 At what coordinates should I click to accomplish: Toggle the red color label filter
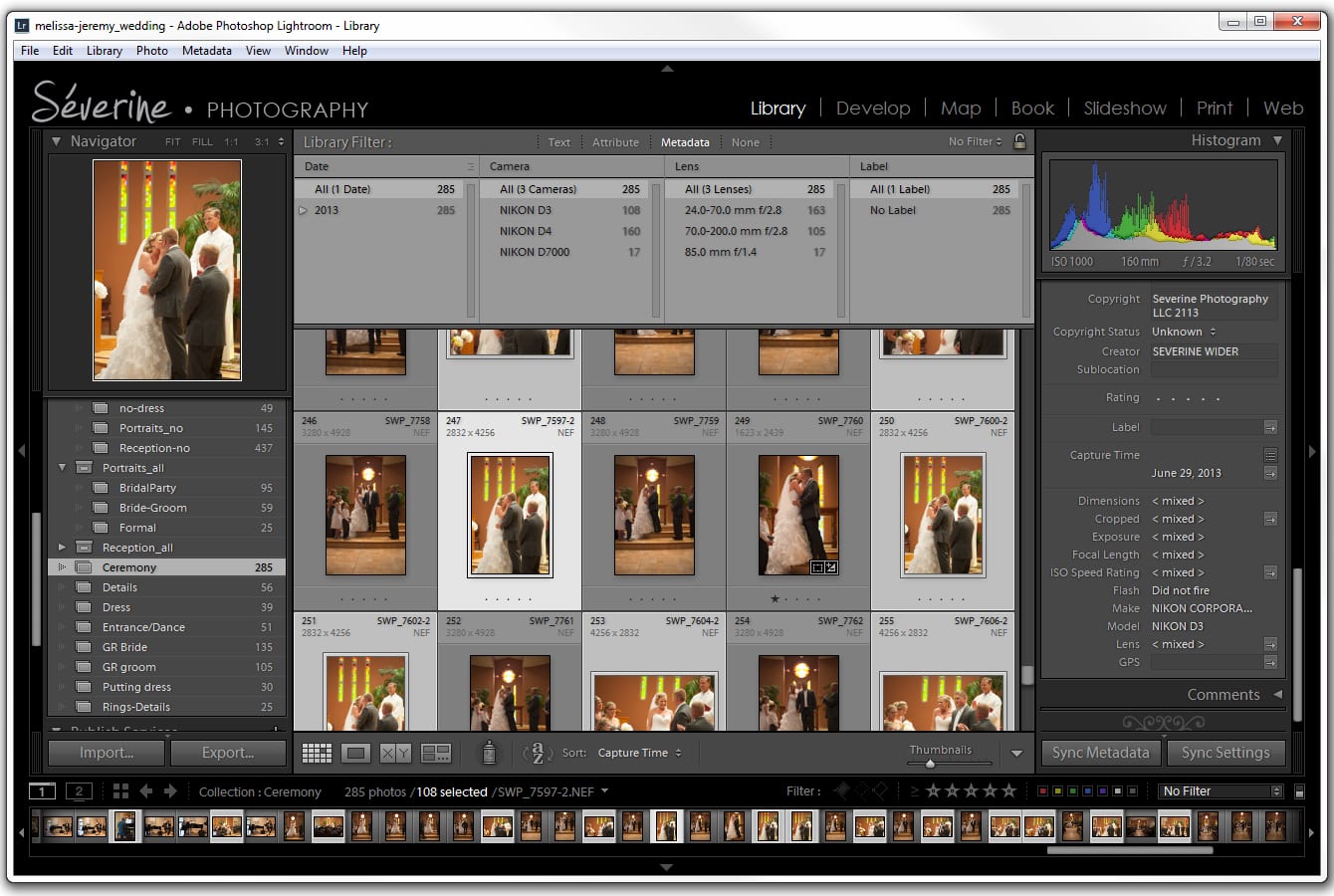pyautogui.click(x=1041, y=790)
